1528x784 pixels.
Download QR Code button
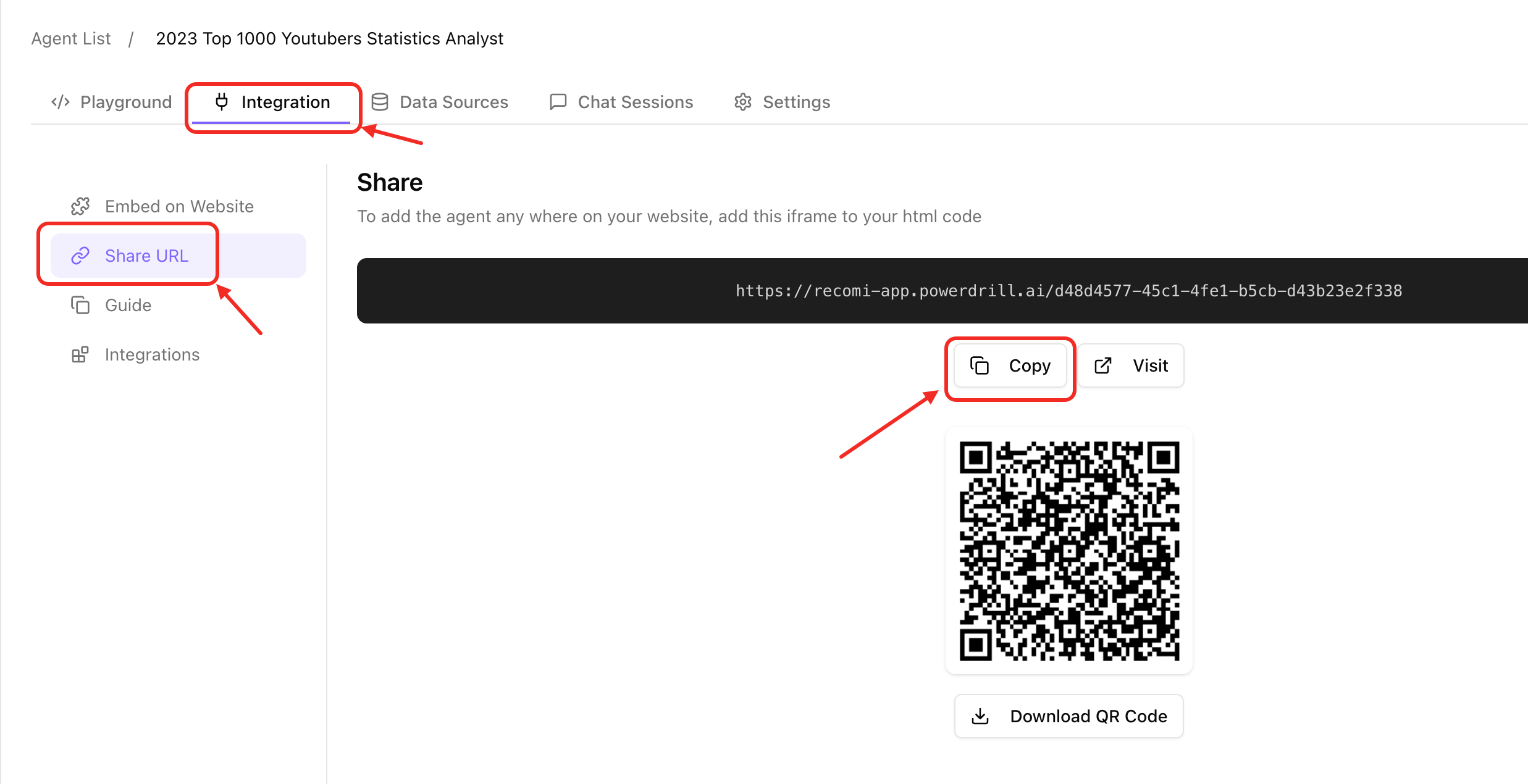point(1068,716)
